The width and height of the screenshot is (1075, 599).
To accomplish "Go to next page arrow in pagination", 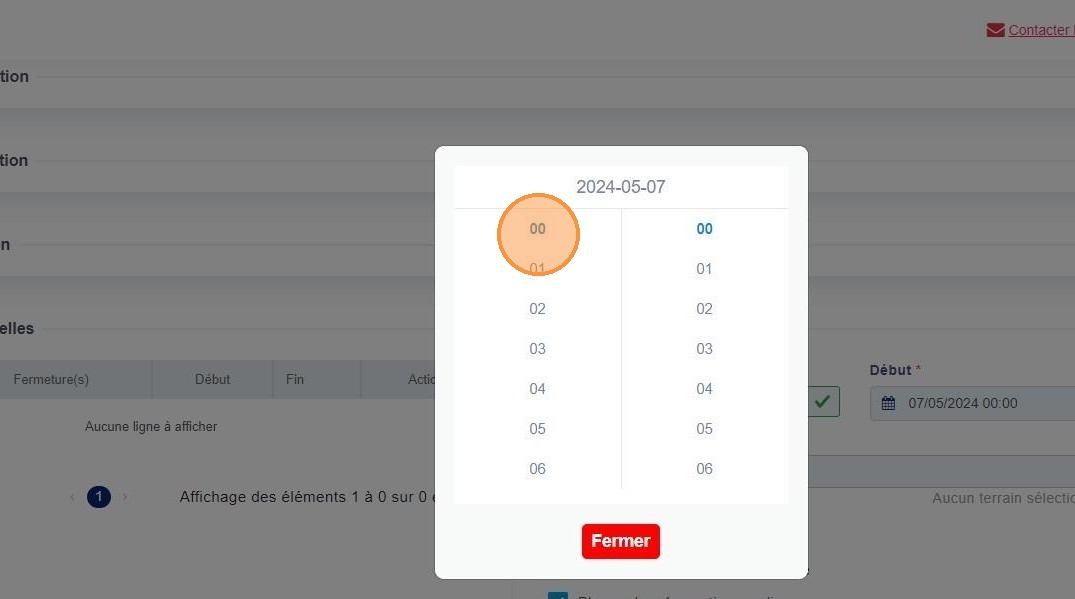I will pyautogui.click(x=125, y=497).
